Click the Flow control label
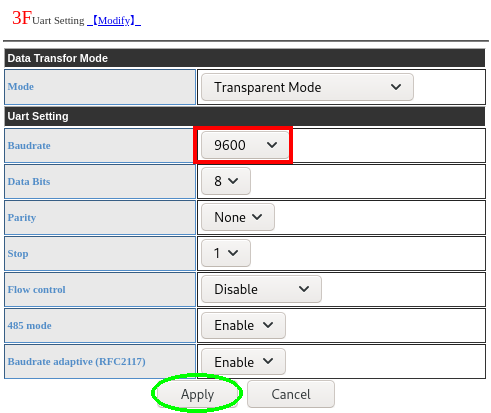 (37, 290)
